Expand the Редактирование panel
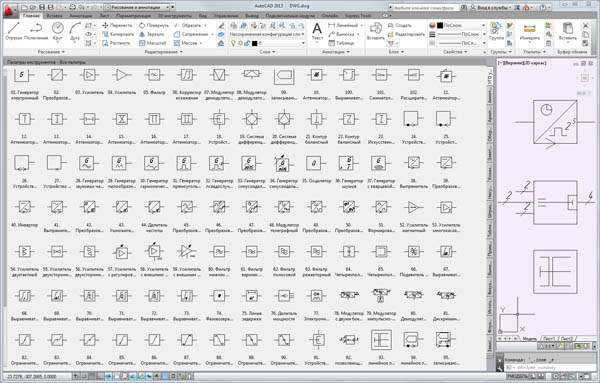The image size is (600, 383). click(163, 52)
